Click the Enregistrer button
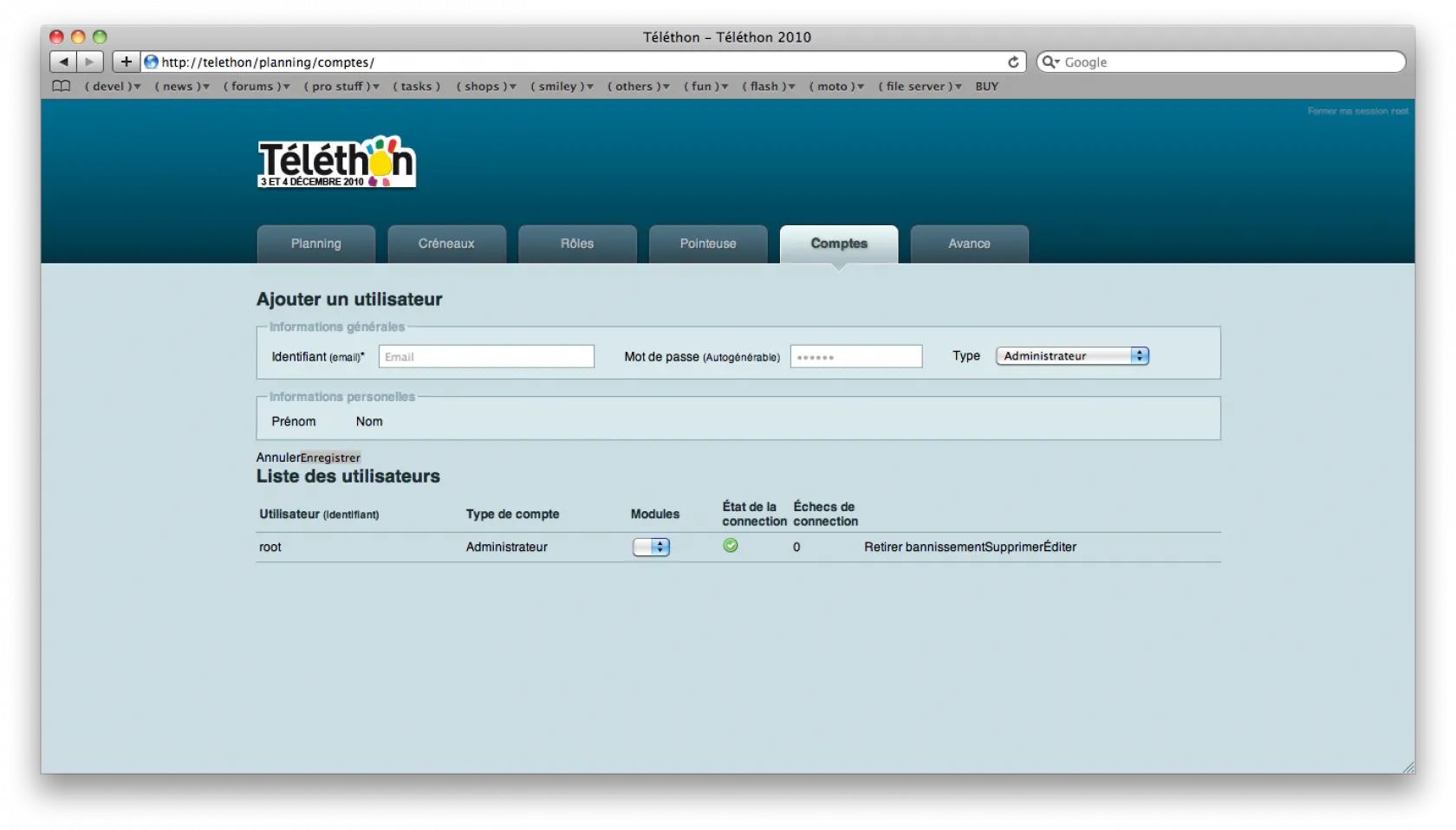 point(330,458)
